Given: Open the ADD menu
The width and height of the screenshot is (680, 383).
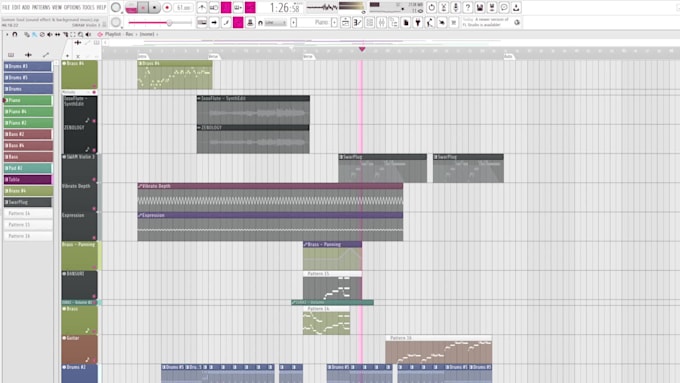Looking at the screenshot, I should [26, 7].
